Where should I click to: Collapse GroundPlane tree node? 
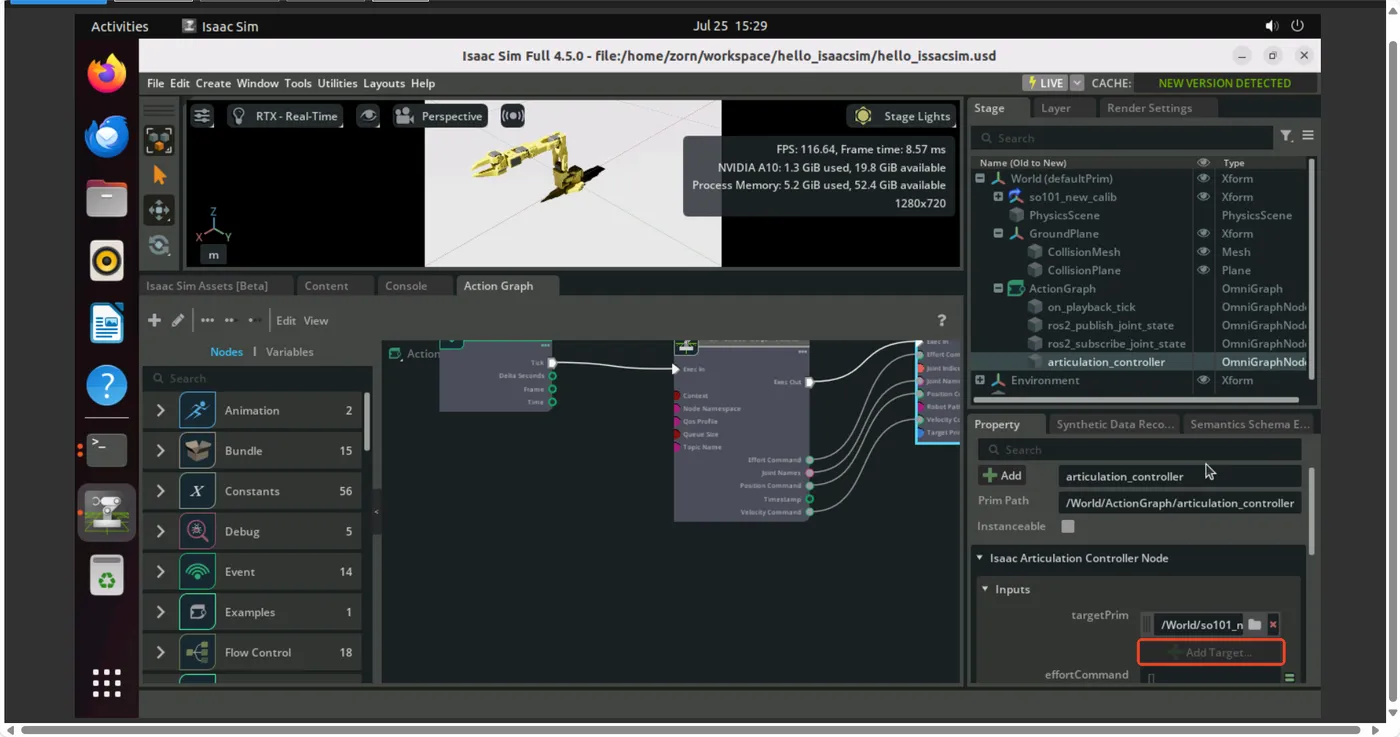pos(998,234)
